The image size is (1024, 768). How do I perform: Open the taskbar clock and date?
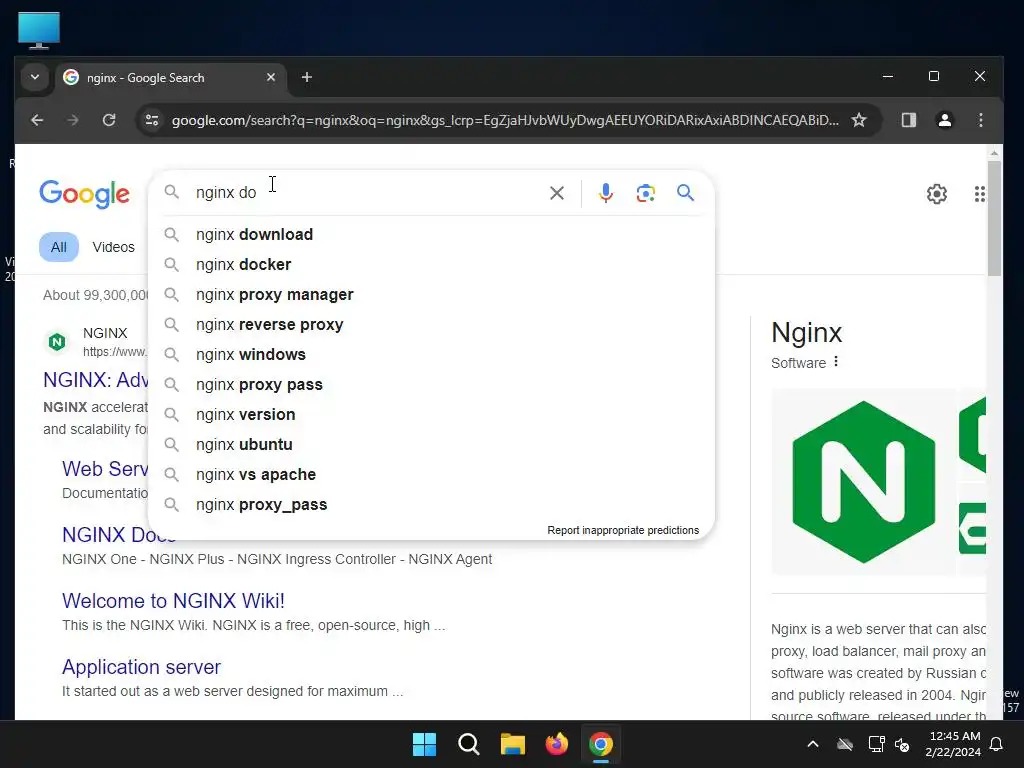point(953,744)
